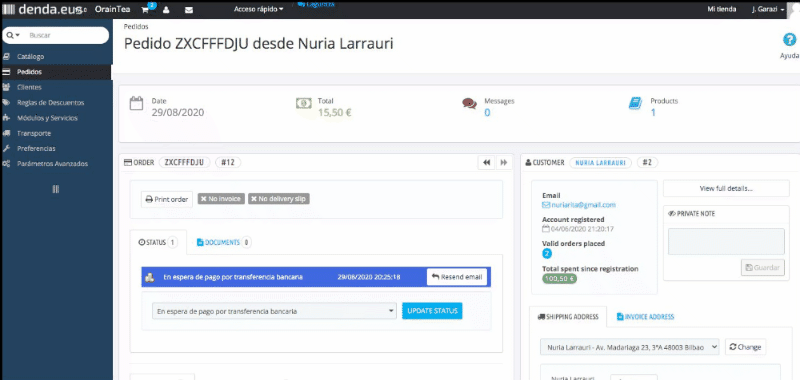This screenshot has width=800, height=380.
Task: Click the speech bubbles Messages icon
Action: click(x=469, y=104)
